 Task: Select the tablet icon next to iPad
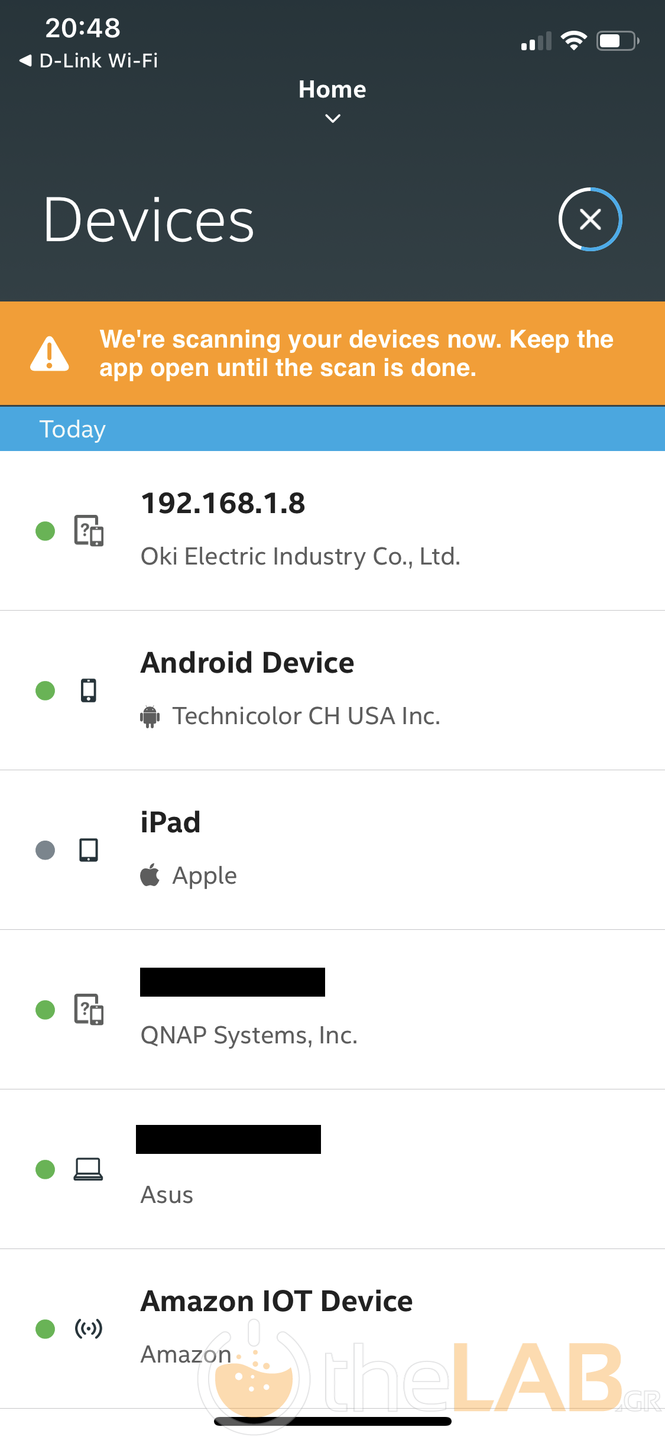point(88,849)
